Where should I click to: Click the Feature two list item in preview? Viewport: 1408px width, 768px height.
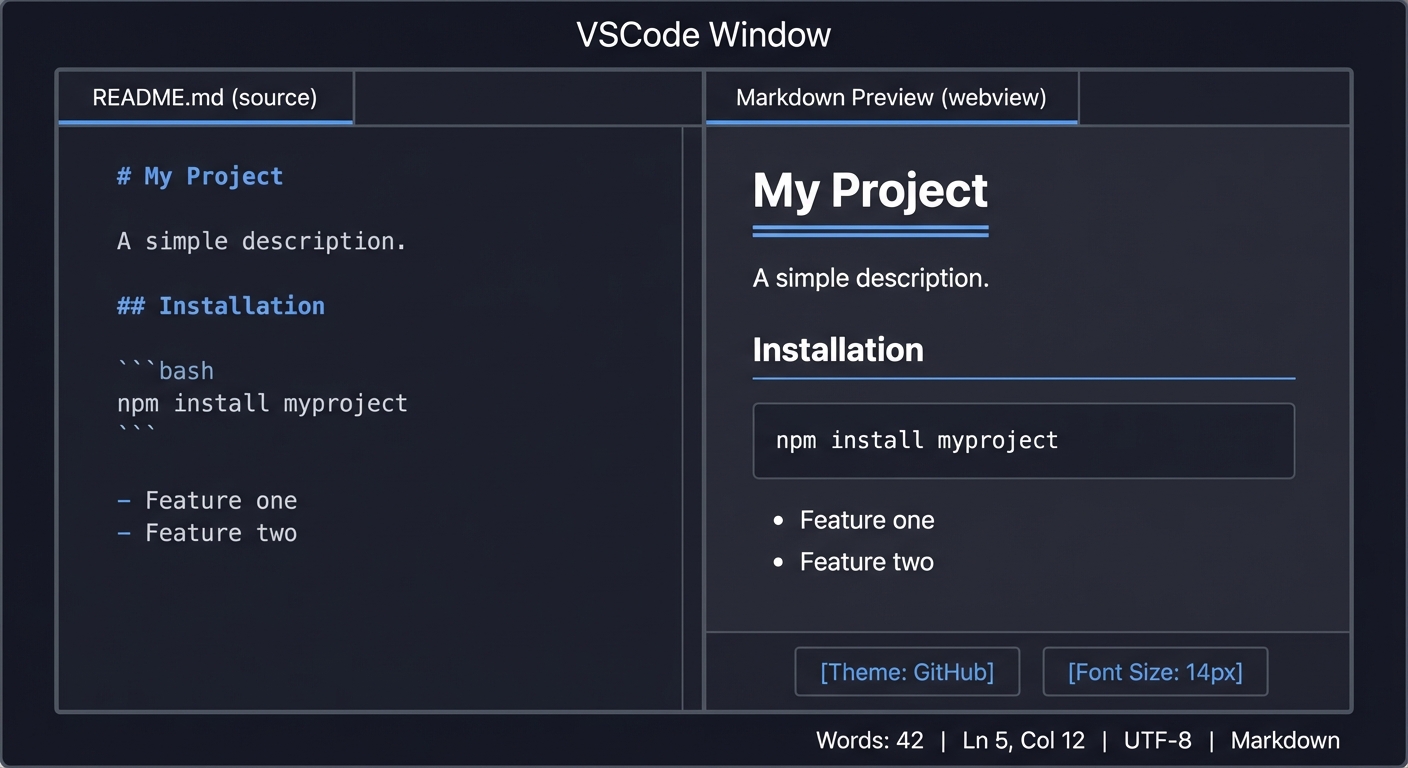click(x=866, y=561)
